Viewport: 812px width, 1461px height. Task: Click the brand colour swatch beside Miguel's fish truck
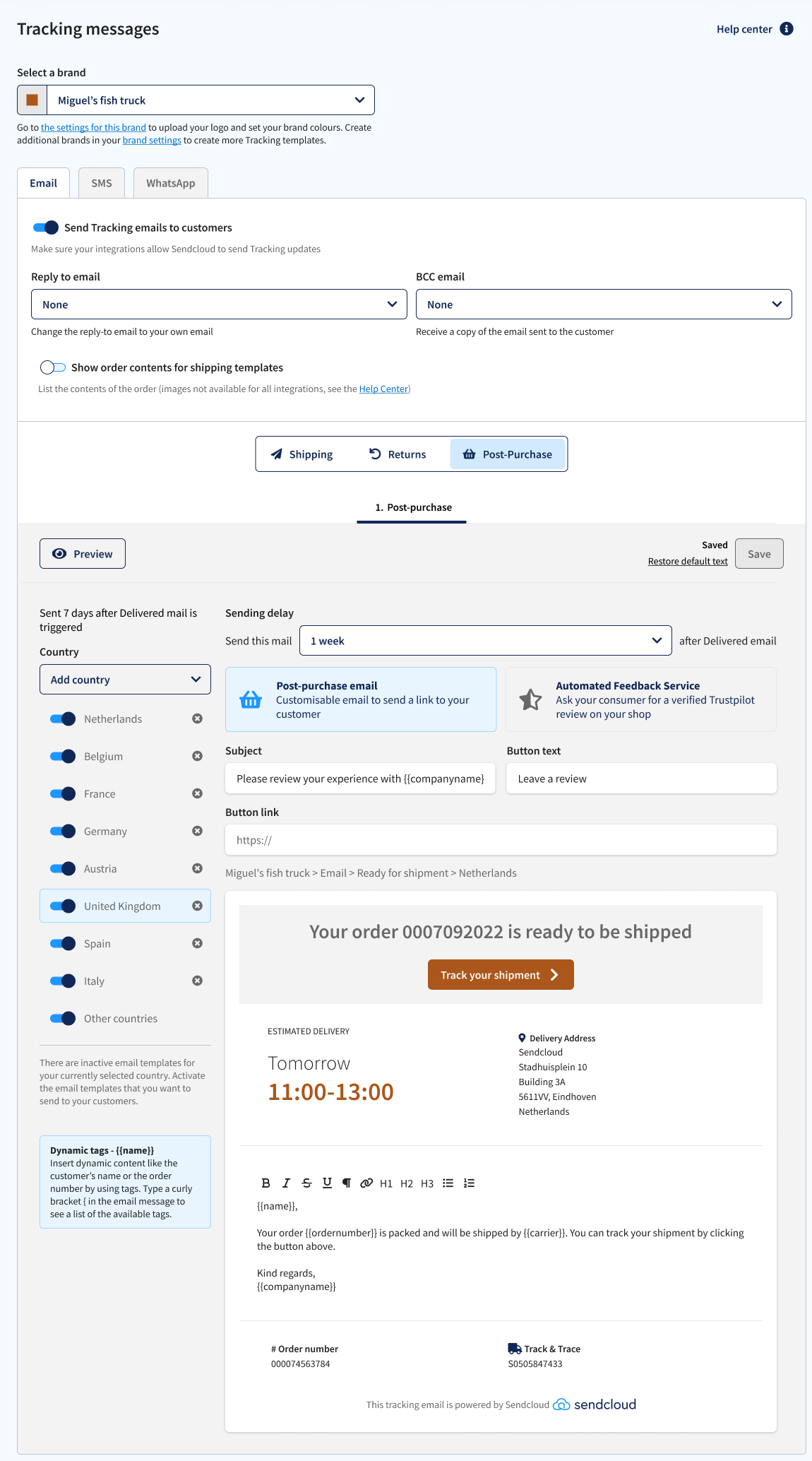pos(32,100)
